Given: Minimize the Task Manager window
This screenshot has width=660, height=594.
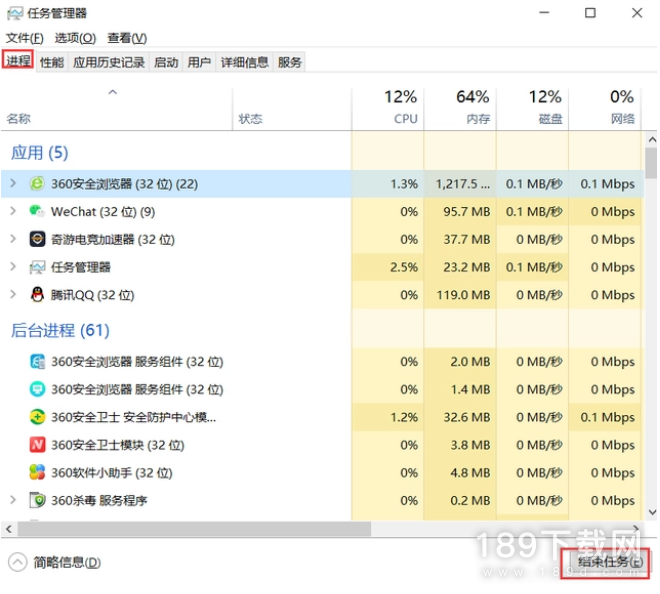Looking at the screenshot, I should tap(544, 13).
